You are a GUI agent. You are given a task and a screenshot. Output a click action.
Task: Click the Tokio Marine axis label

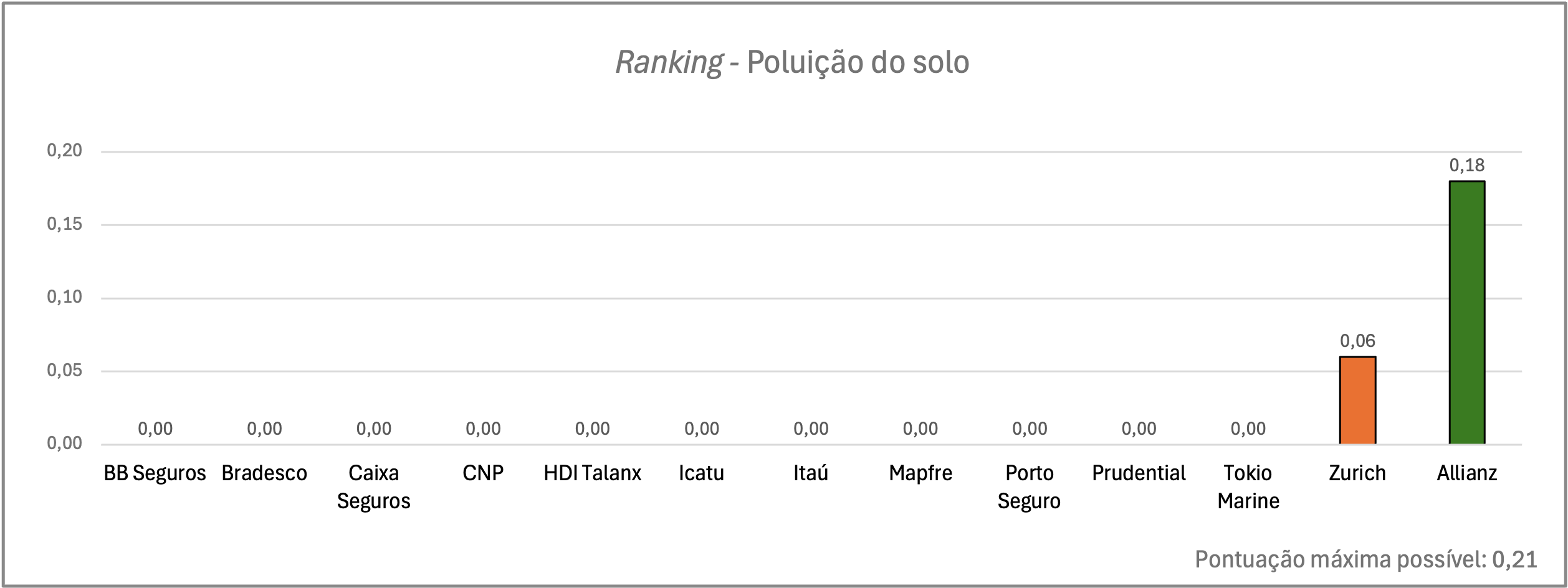(x=1248, y=487)
